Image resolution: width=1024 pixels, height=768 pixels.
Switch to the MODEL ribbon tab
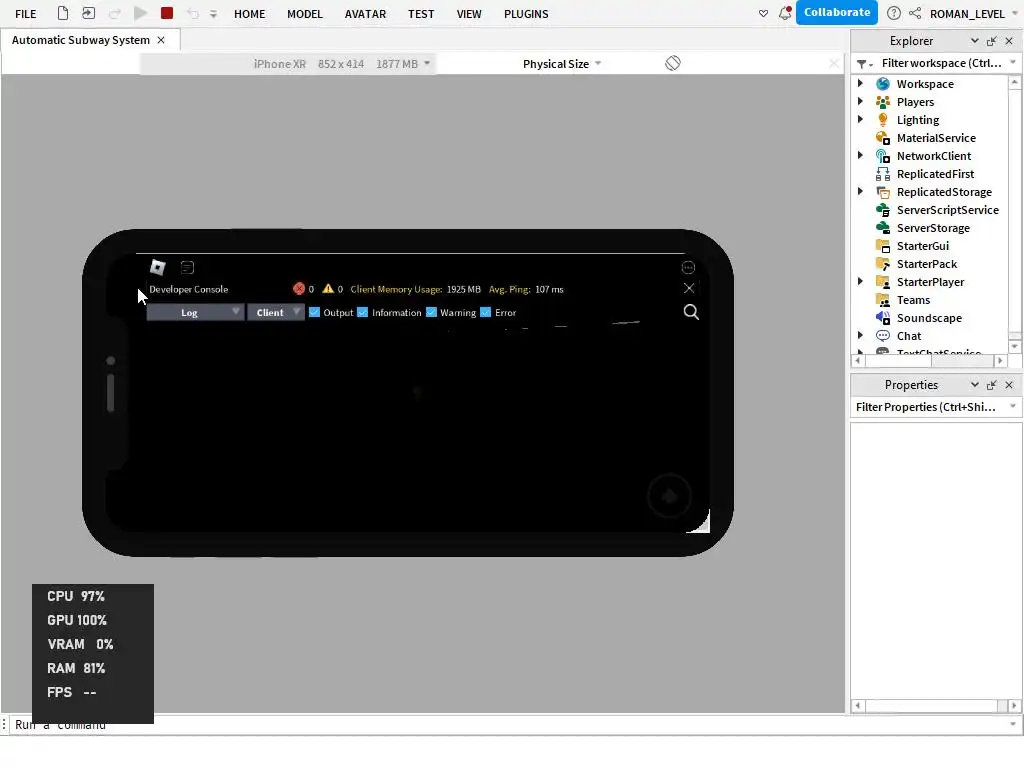305,14
